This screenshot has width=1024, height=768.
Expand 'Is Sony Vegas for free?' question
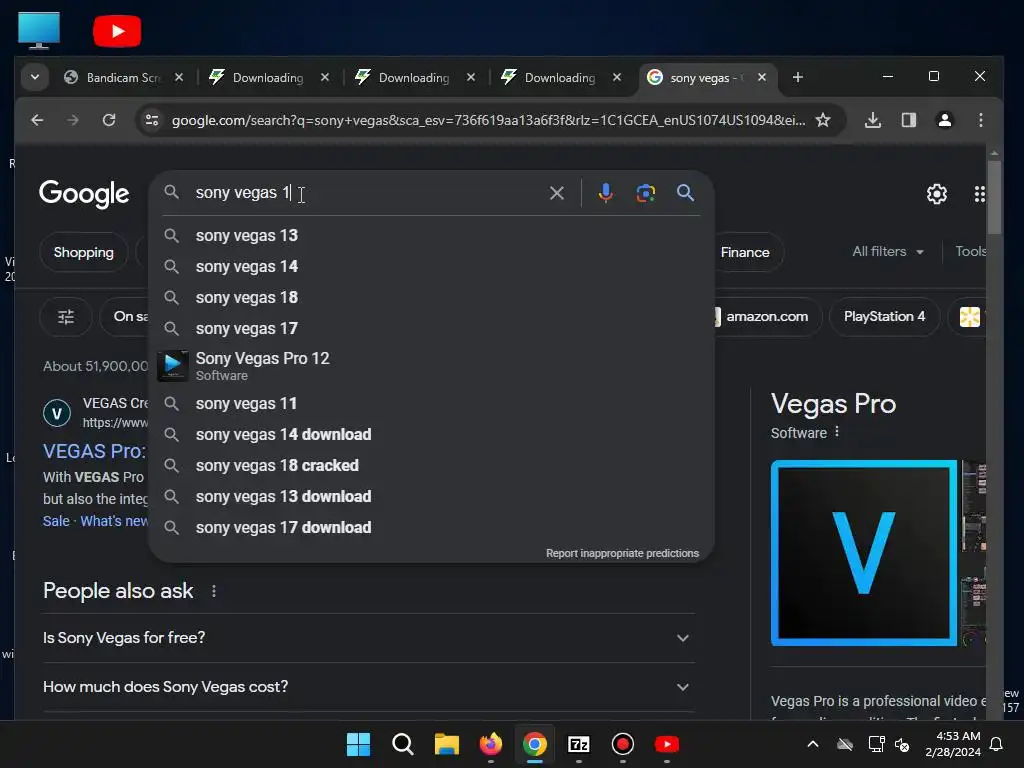coord(369,638)
